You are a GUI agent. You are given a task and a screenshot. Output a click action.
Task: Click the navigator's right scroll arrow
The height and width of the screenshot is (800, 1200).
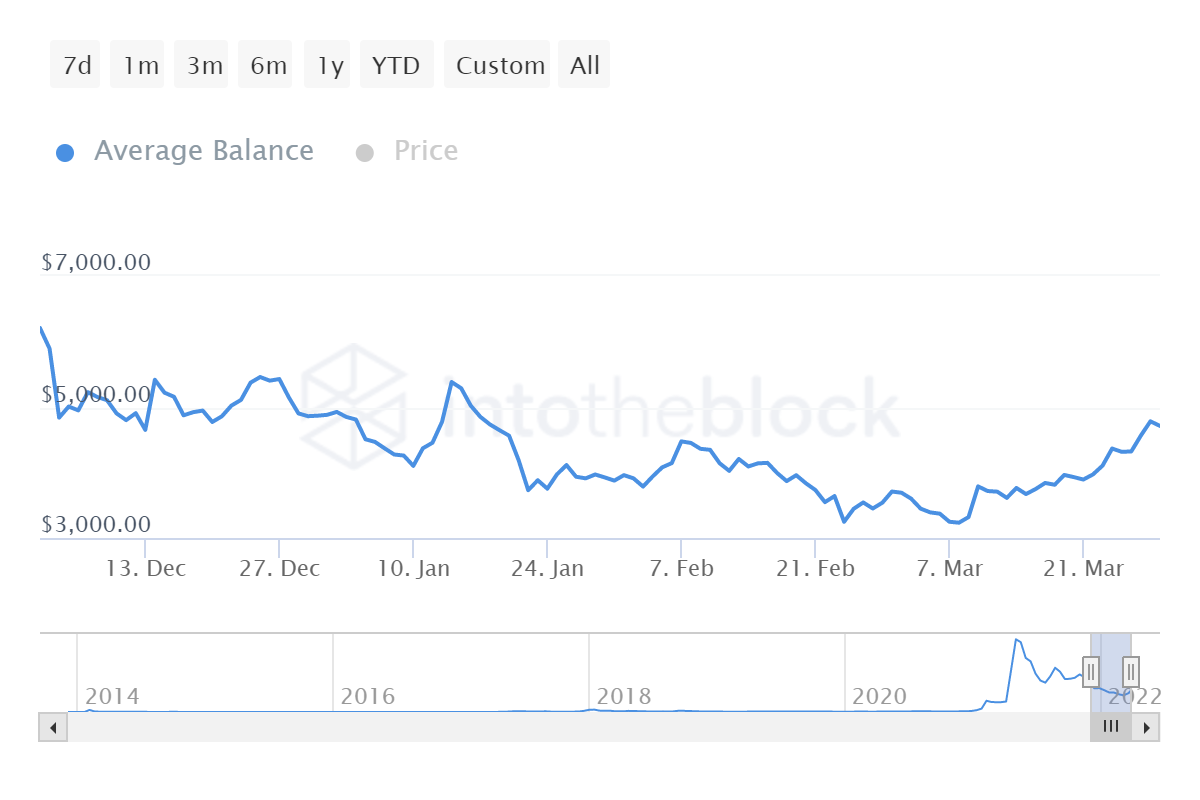pyautogui.click(x=1146, y=727)
